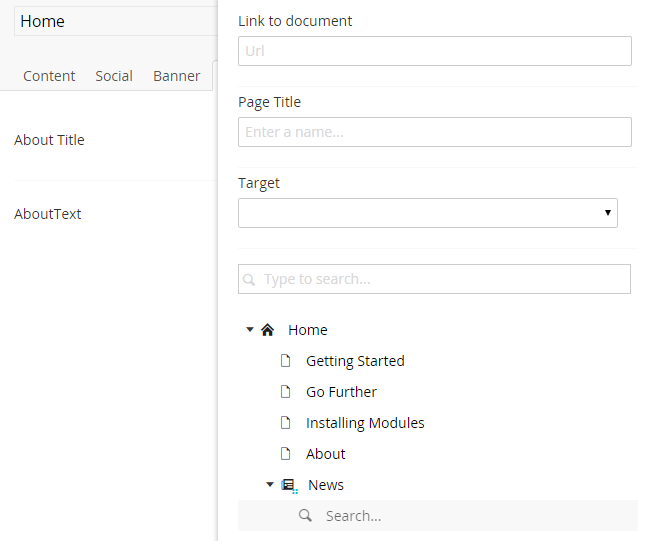Image resolution: width=651 pixels, height=541 pixels.
Task: Click the Go Further document icon
Action: pos(285,392)
